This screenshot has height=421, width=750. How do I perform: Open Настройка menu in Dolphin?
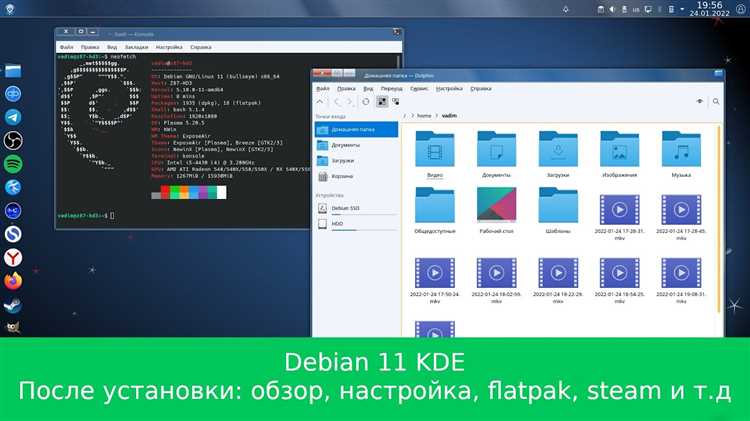click(449, 89)
